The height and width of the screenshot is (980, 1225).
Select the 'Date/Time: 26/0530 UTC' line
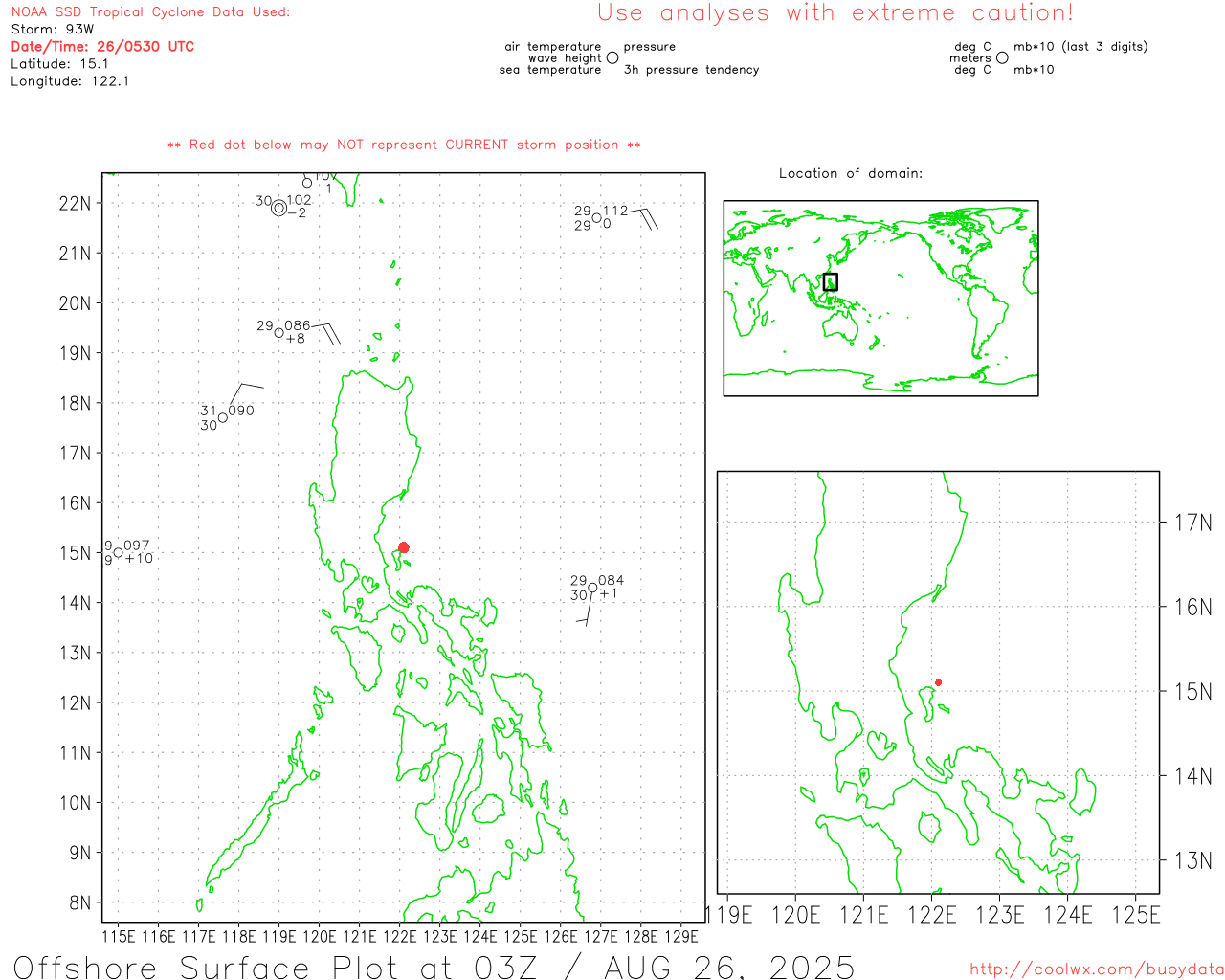pos(102,46)
